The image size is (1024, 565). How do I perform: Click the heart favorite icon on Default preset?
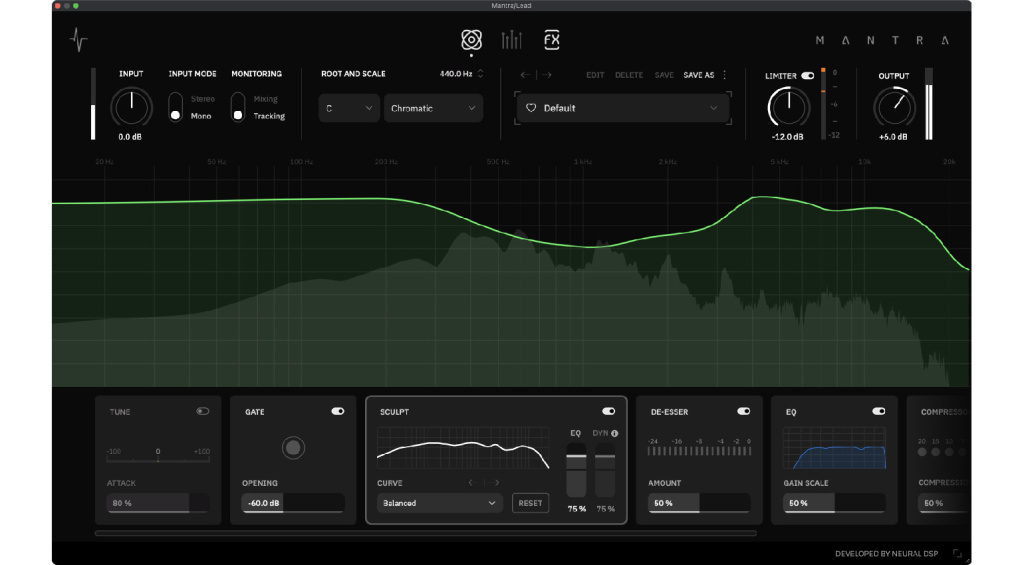(531, 108)
